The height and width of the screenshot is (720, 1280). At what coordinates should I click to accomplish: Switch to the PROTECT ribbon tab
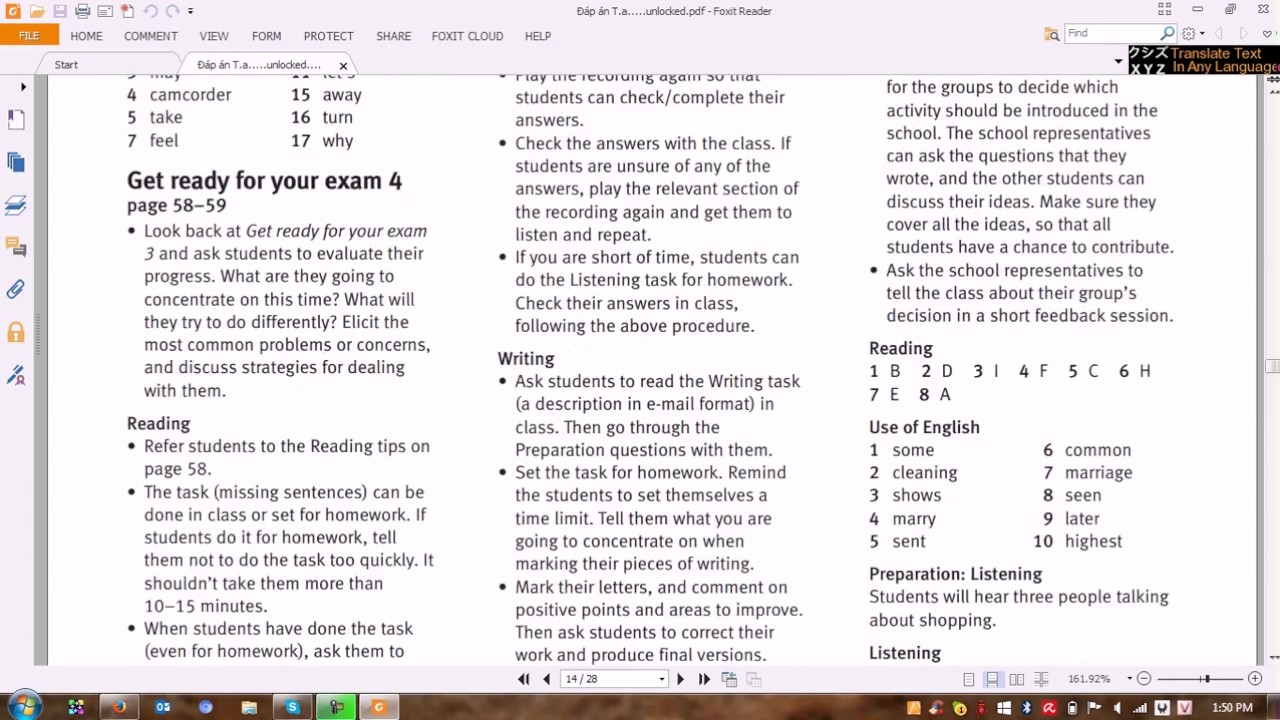click(x=329, y=36)
